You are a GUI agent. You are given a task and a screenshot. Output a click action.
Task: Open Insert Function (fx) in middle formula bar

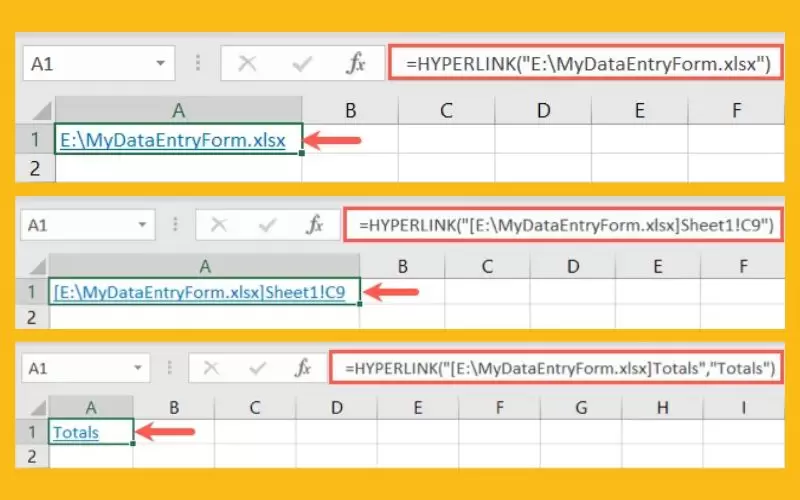click(x=315, y=224)
